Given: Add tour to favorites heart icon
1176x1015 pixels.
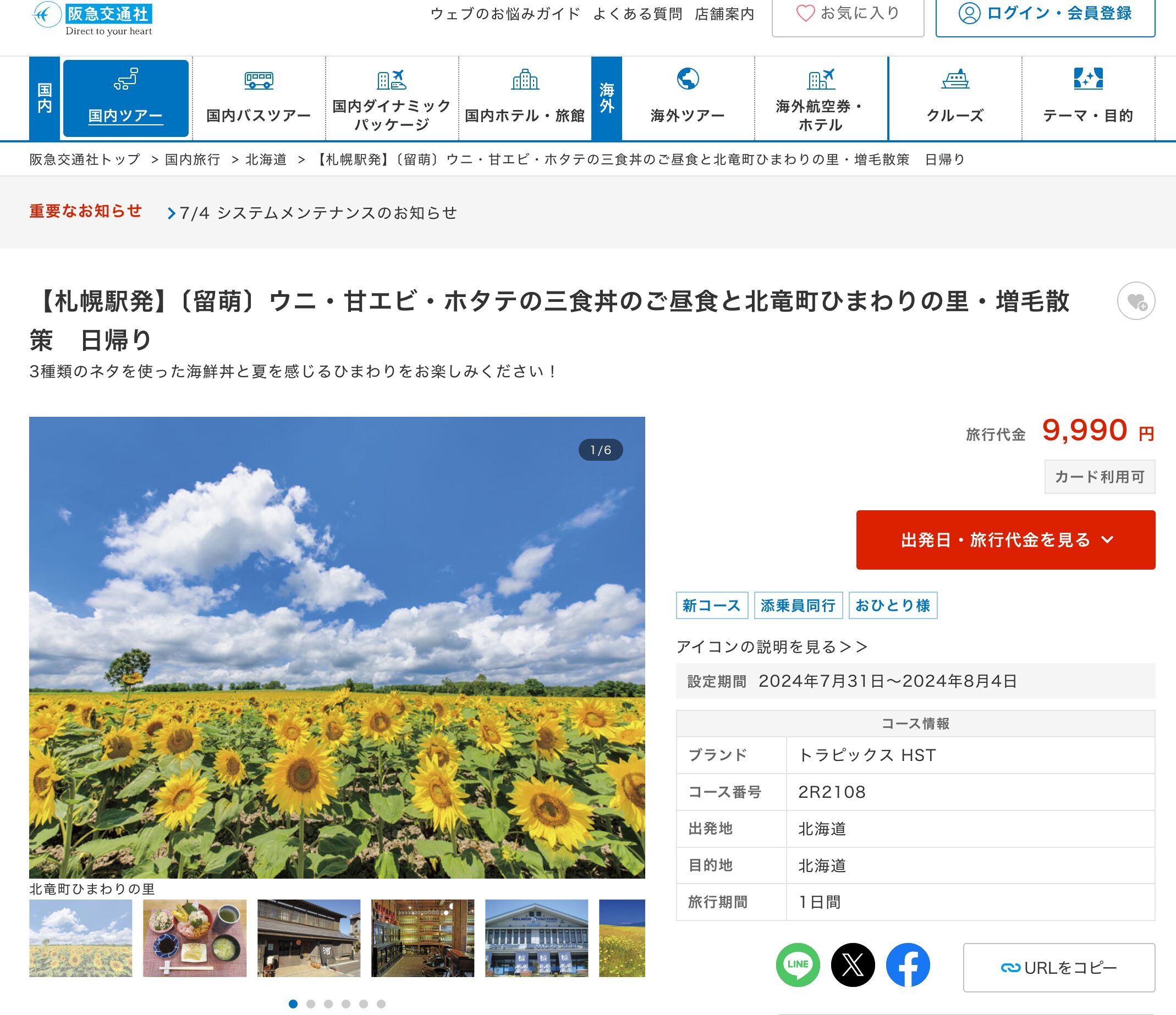Looking at the screenshot, I should click(x=1136, y=301).
